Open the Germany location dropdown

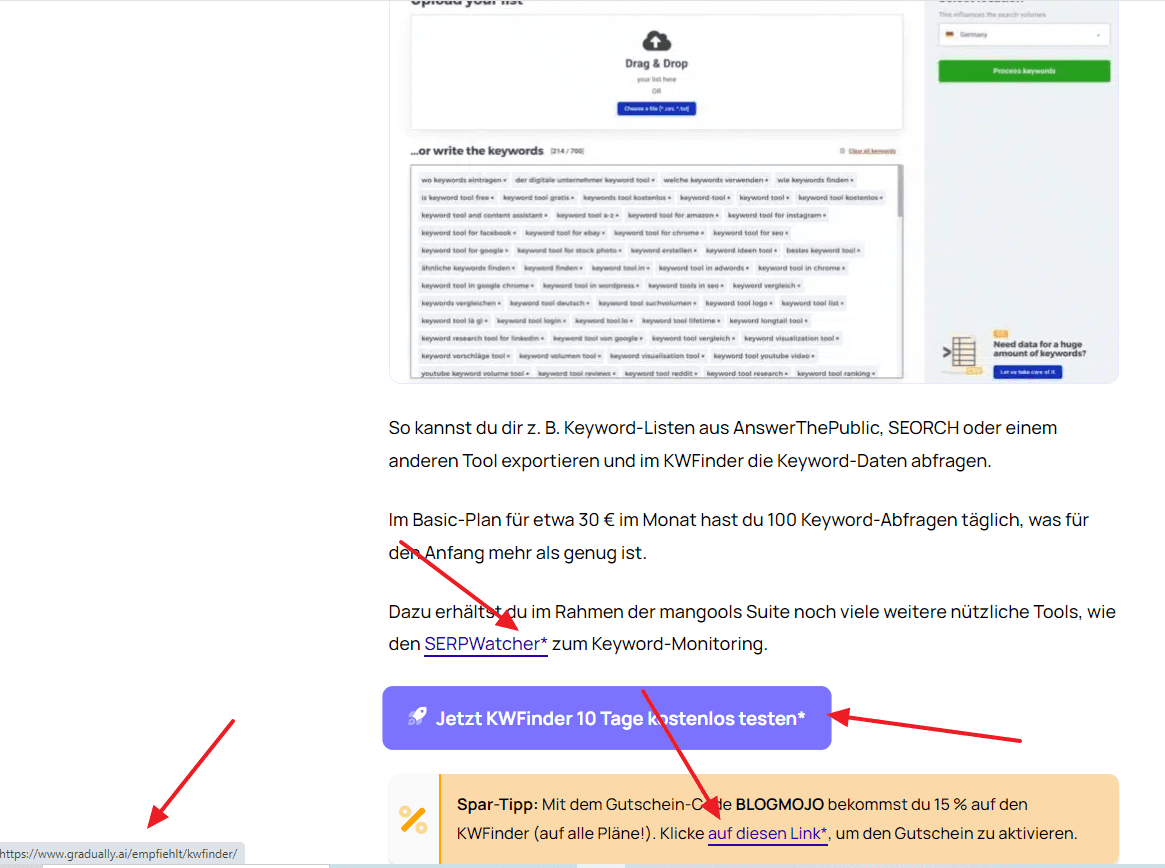1024,35
